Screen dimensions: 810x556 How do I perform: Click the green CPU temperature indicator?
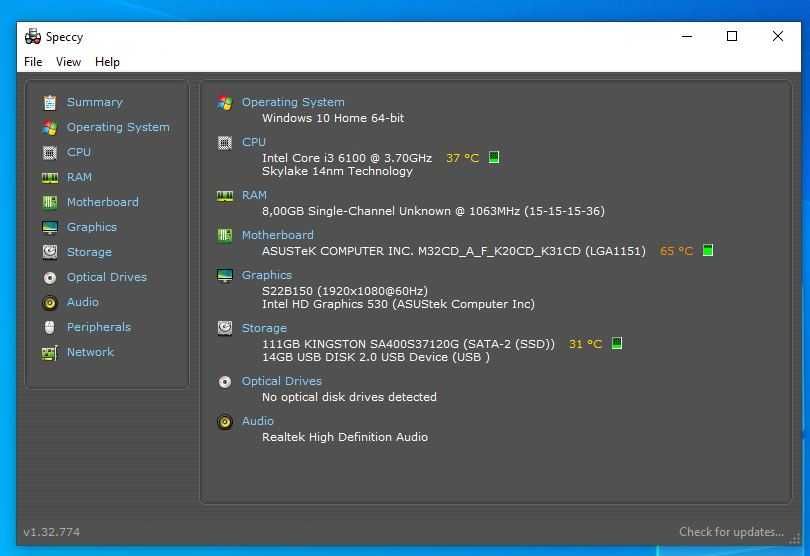(x=494, y=157)
